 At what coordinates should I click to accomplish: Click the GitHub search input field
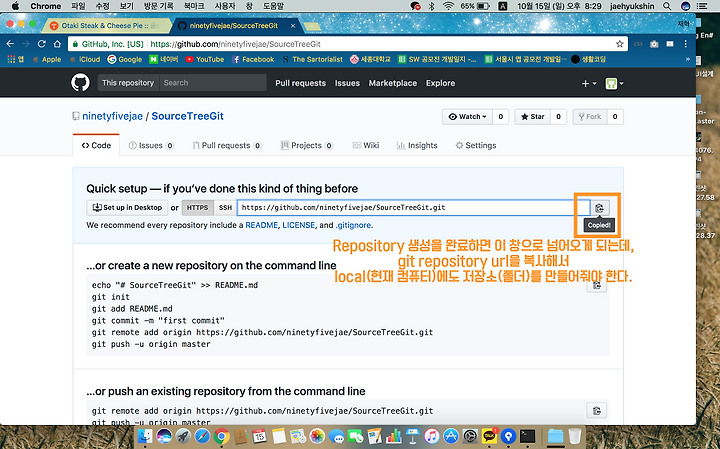pos(213,83)
